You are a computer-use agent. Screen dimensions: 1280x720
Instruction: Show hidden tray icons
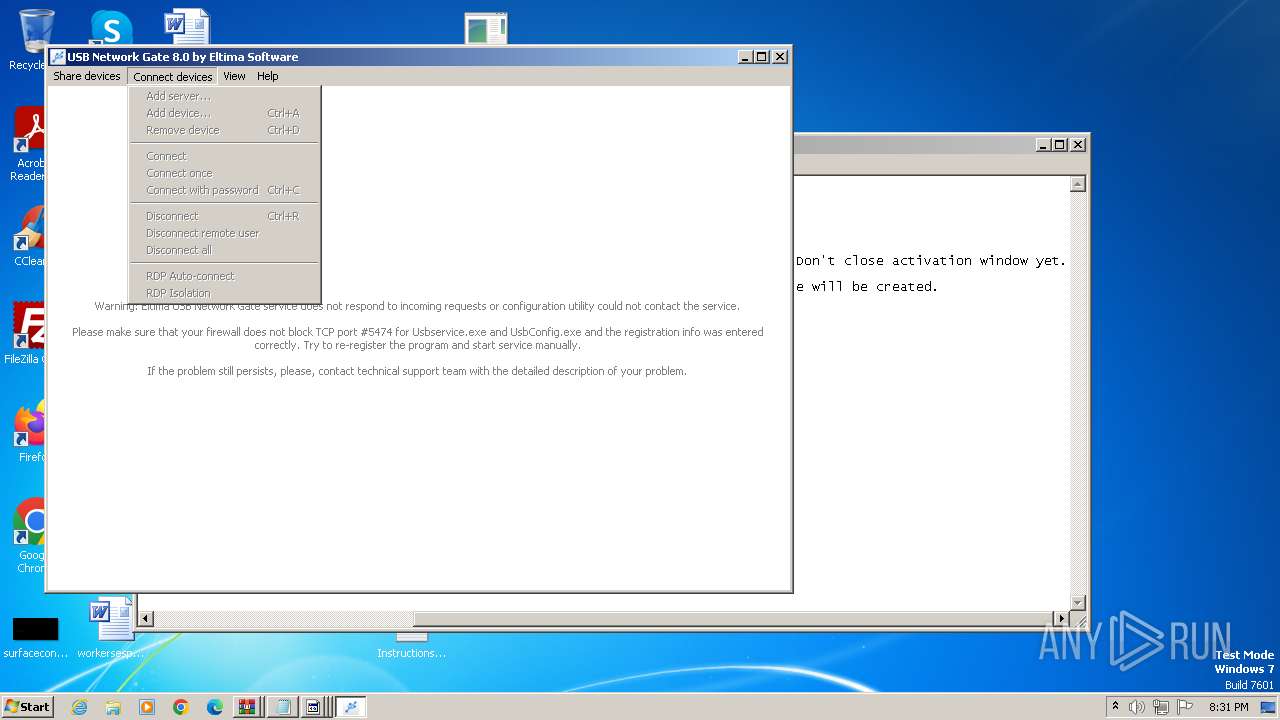click(x=1115, y=706)
